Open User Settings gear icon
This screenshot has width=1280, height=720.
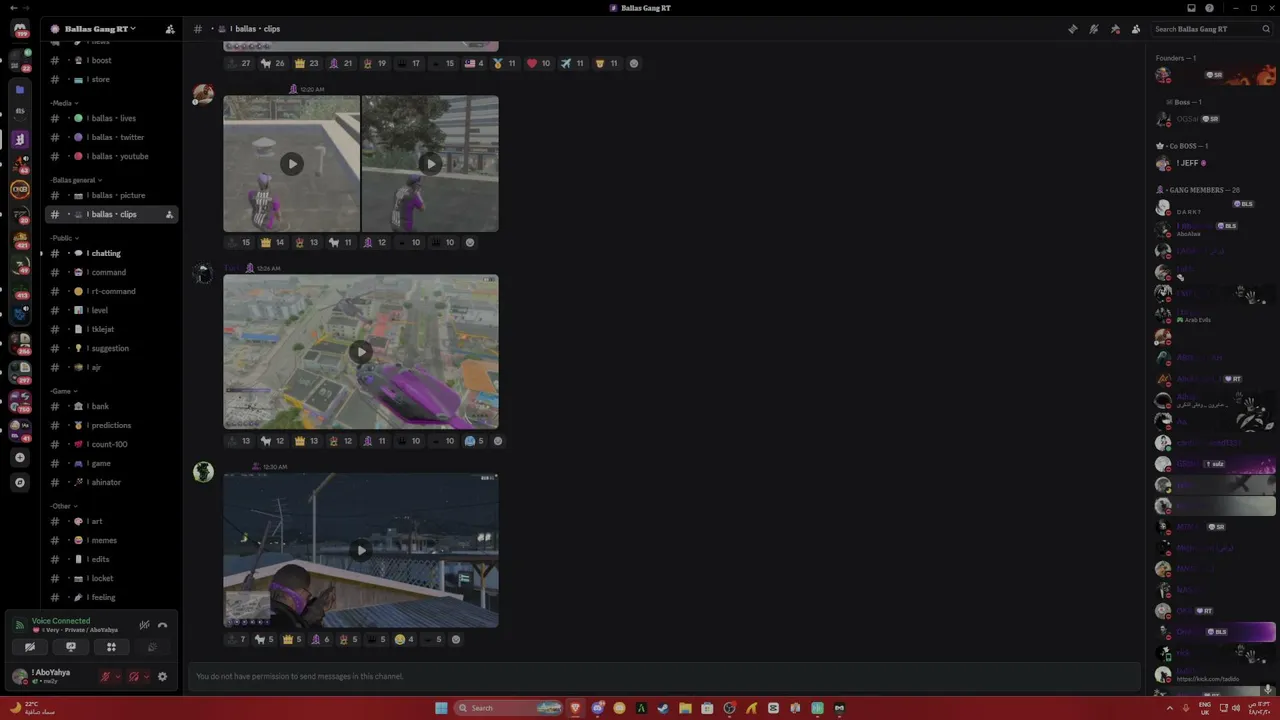tap(162, 677)
